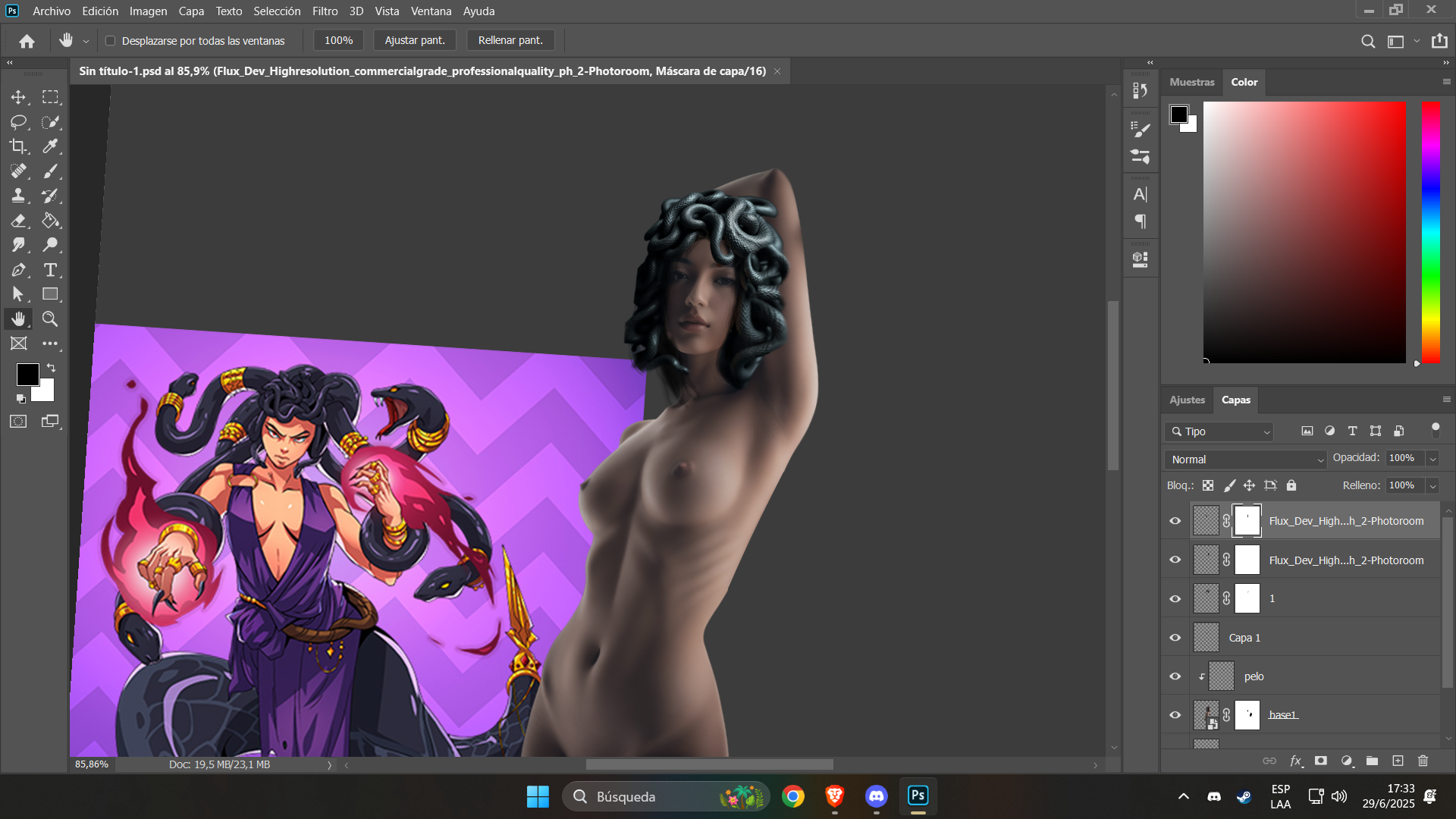This screenshot has width=1456, height=819.
Task: Select the Crop tool
Action: 18,146
